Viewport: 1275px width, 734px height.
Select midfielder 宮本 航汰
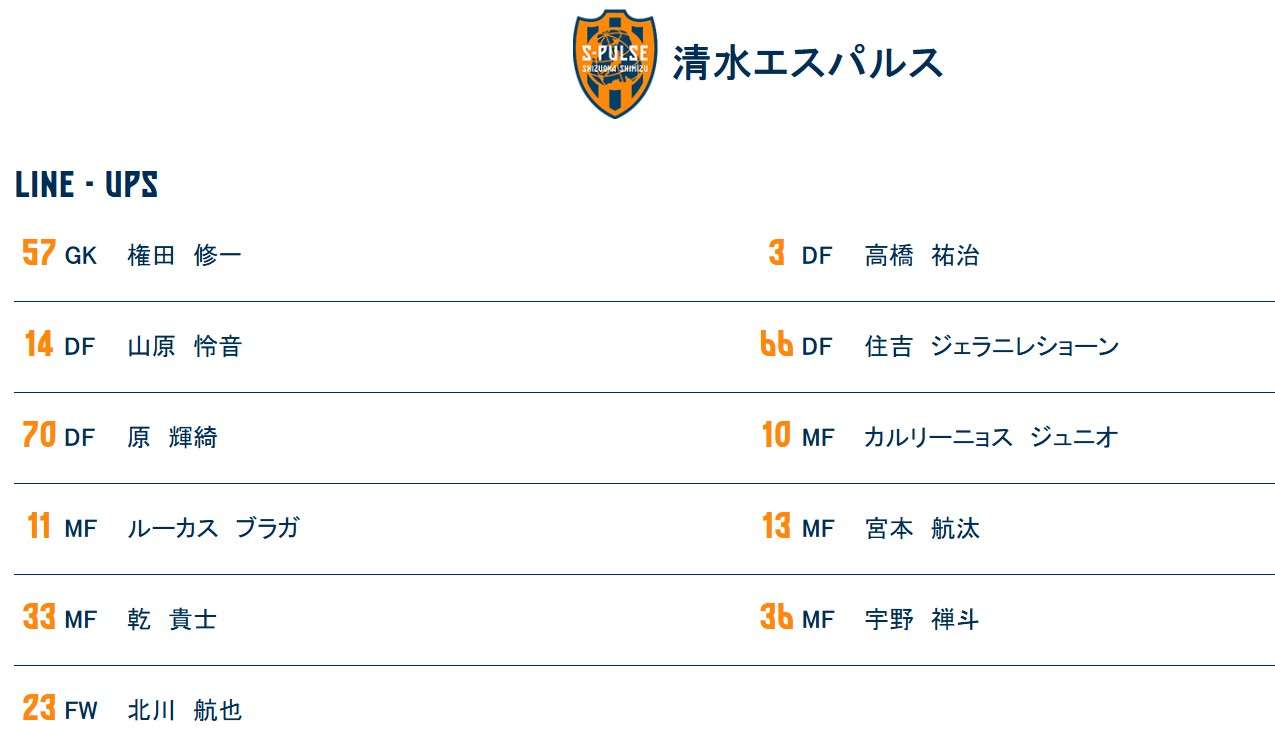922,528
